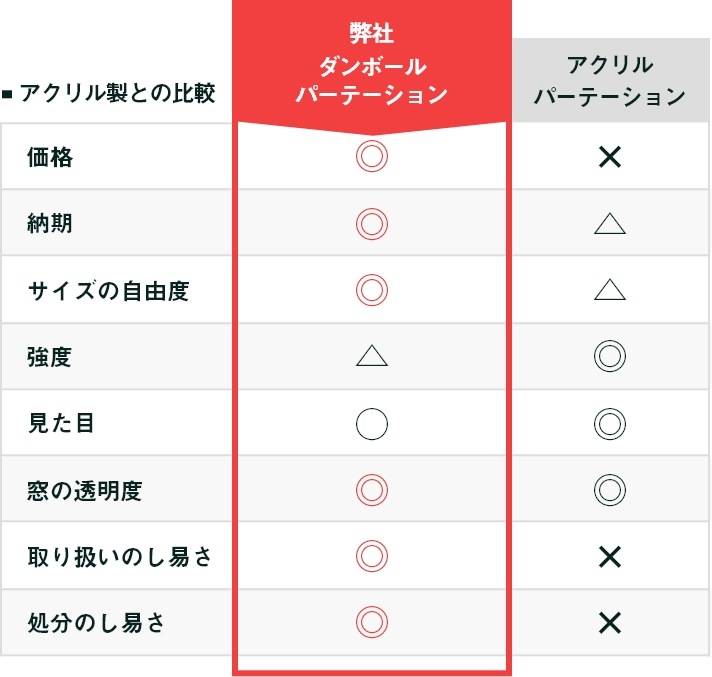Click the 価格 row label

point(50,157)
